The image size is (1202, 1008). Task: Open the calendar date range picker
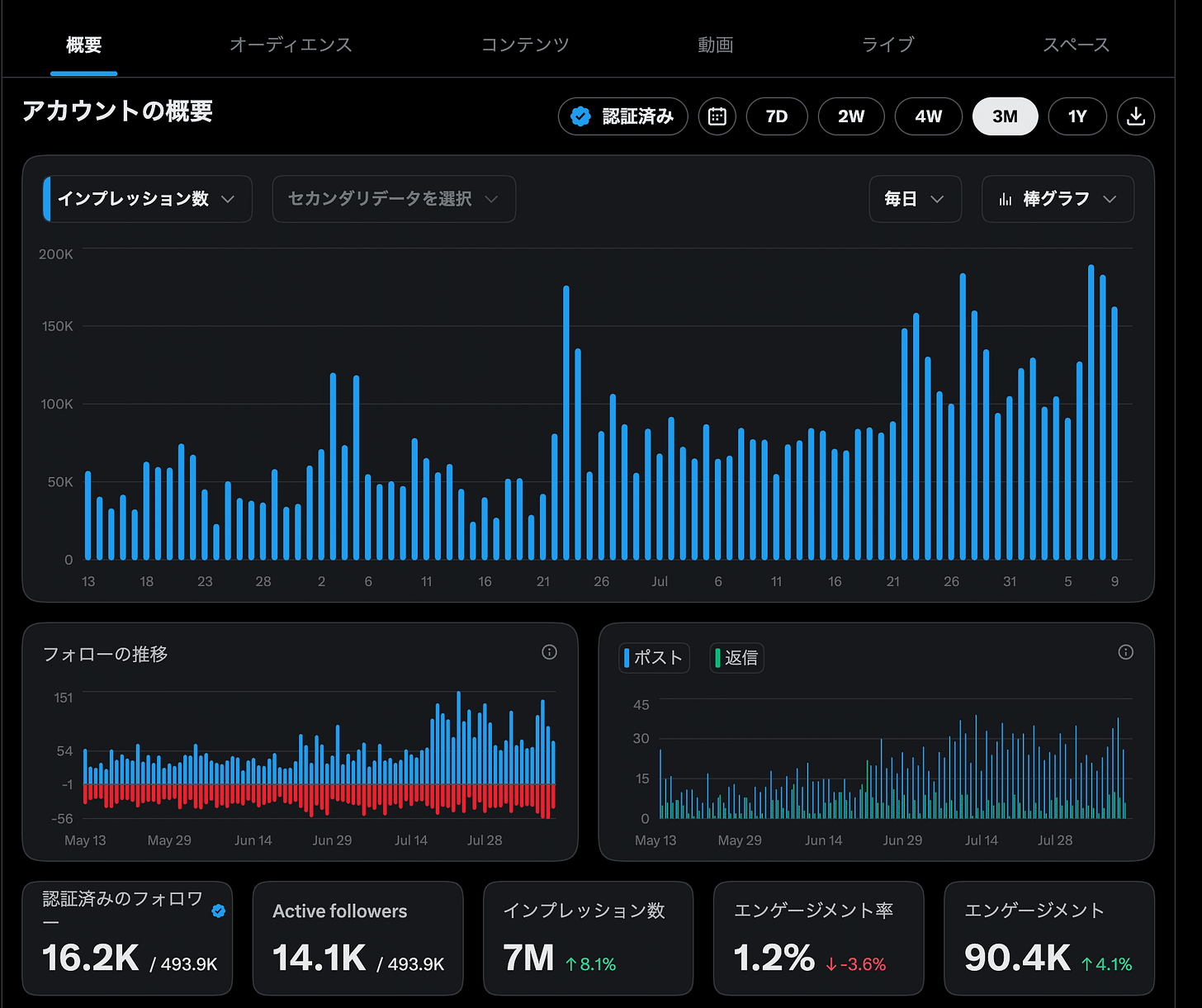pyautogui.click(x=717, y=116)
